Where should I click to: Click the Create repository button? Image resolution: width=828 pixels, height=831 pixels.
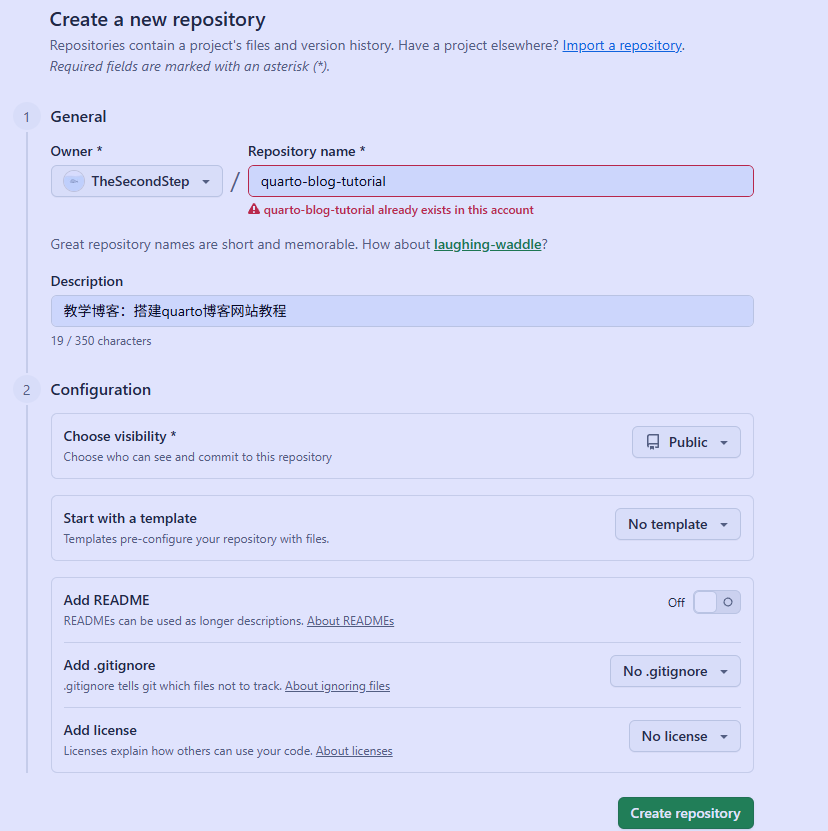point(685,813)
